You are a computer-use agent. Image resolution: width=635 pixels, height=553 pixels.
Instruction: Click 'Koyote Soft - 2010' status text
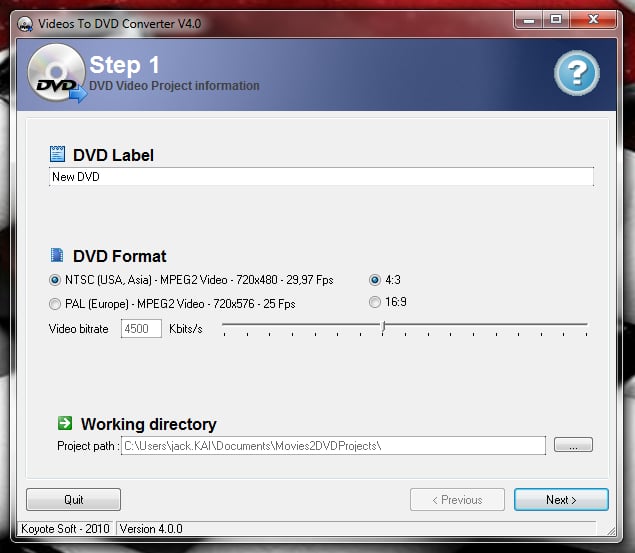[x=65, y=529]
